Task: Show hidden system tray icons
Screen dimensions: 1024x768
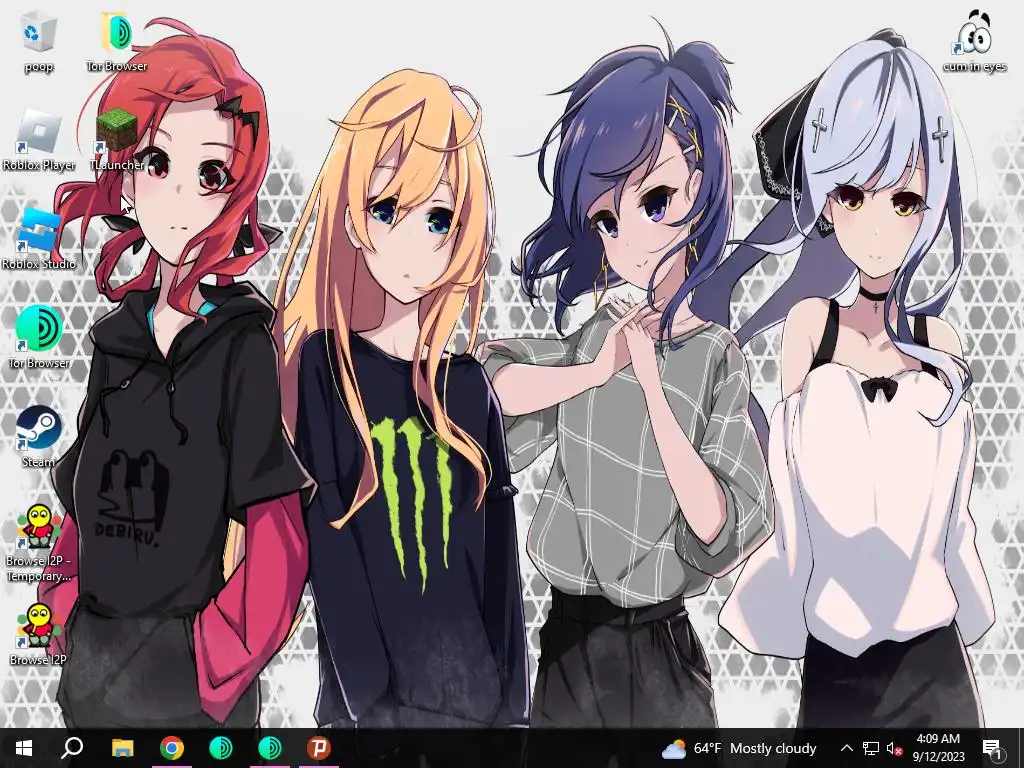Action: tap(846, 748)
